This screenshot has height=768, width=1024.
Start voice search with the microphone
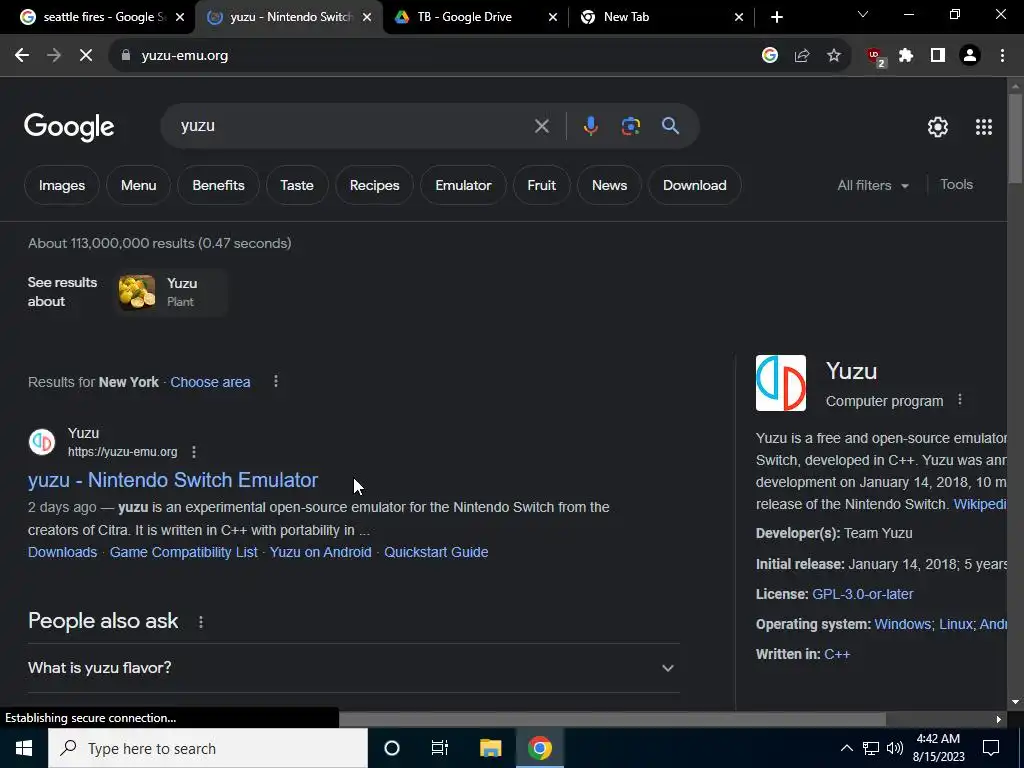590,126
